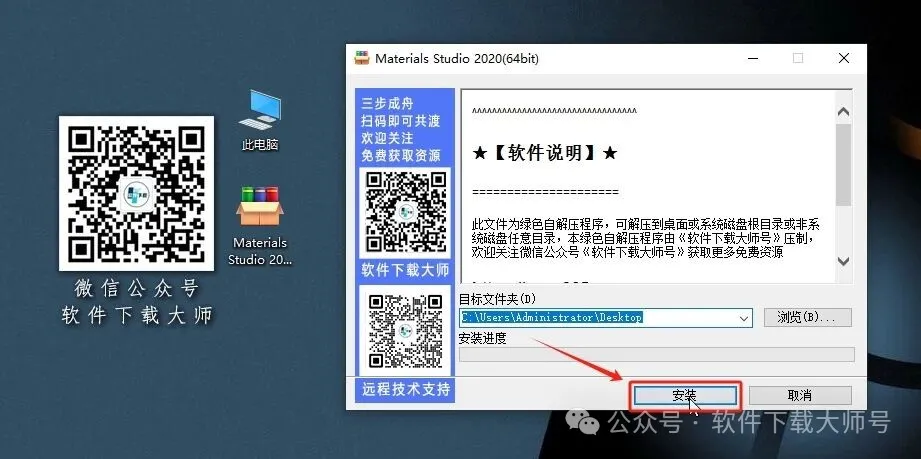Select the Materials Studio archive desktop icon

tap(260, 226)
